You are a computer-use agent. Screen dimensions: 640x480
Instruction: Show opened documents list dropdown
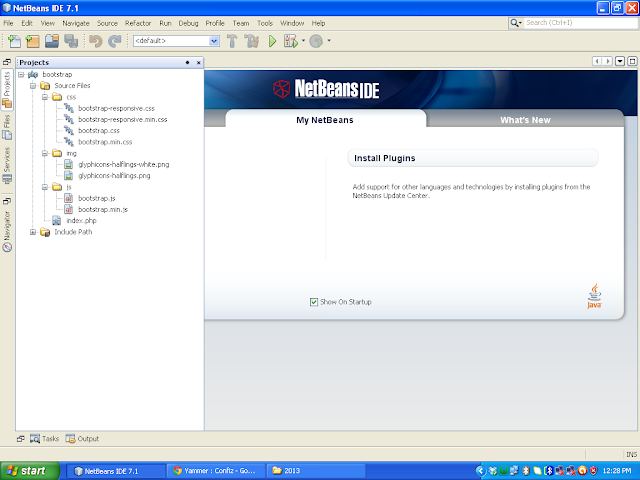(620, 61)
